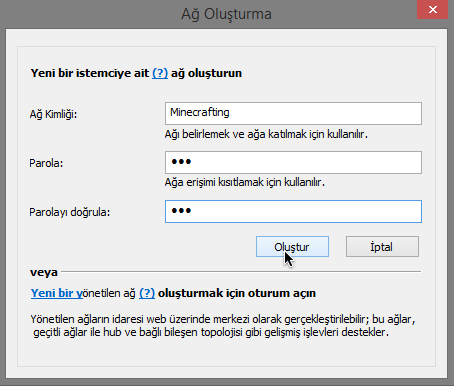The image size is (454, 386).
Task: Click the Oluştur button
Action: point(292,247)
